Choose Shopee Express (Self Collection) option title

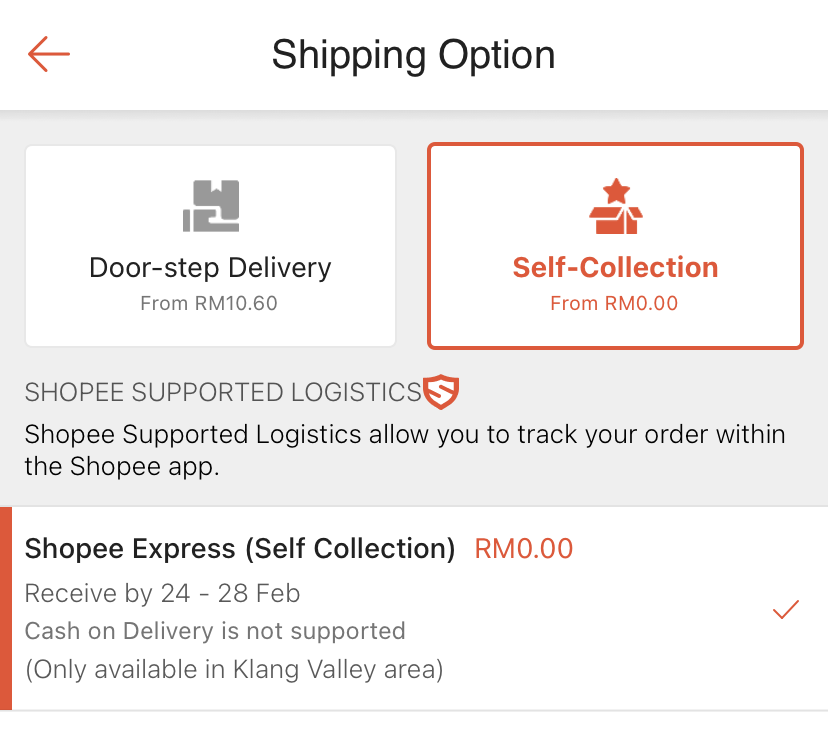pyautogui.click(x=240, y=549)
